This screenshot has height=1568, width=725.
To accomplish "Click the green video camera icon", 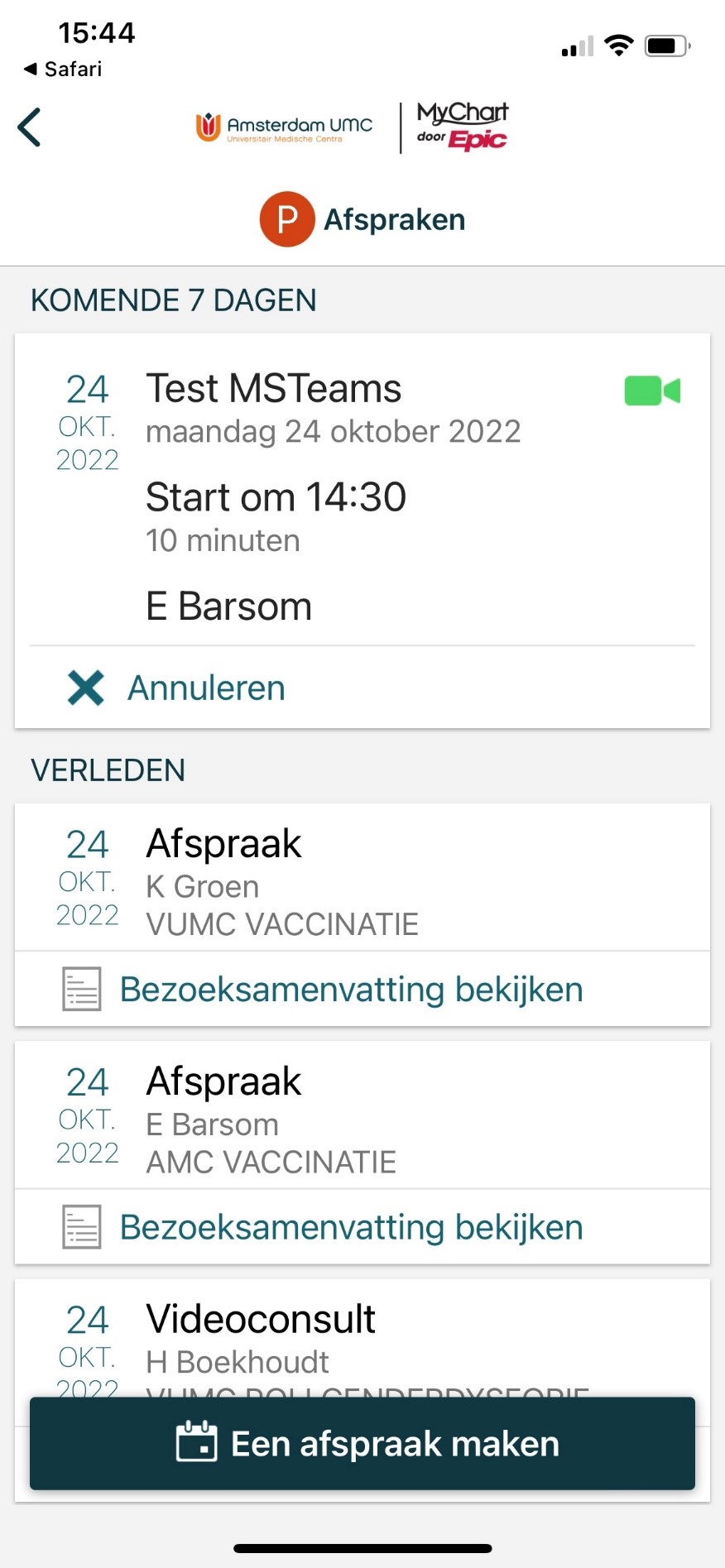I will [652, 391].
